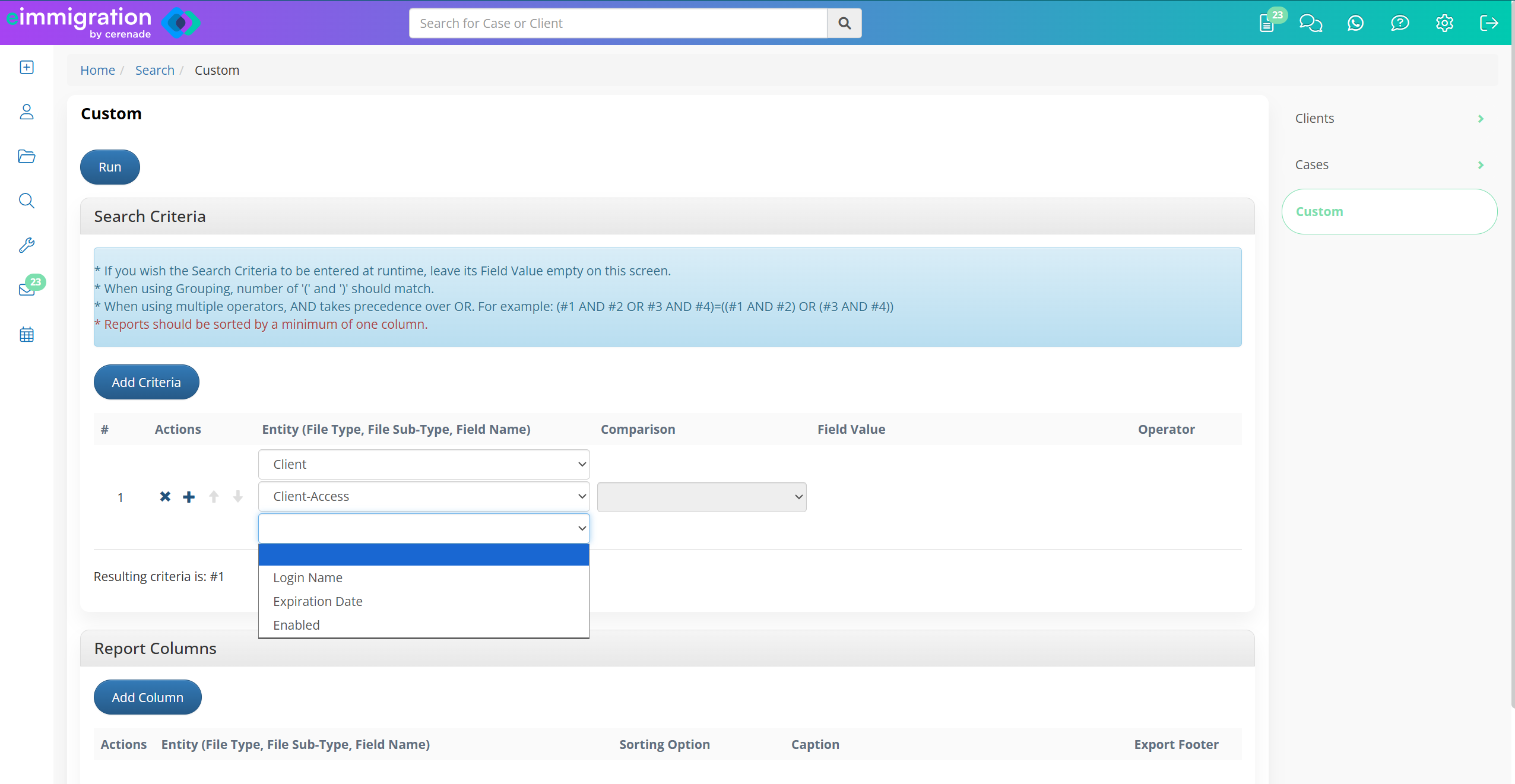Expand the Clients chevron in right panel
Viewport: 1515px width, 784px height.
click(x=1481, y=119)
